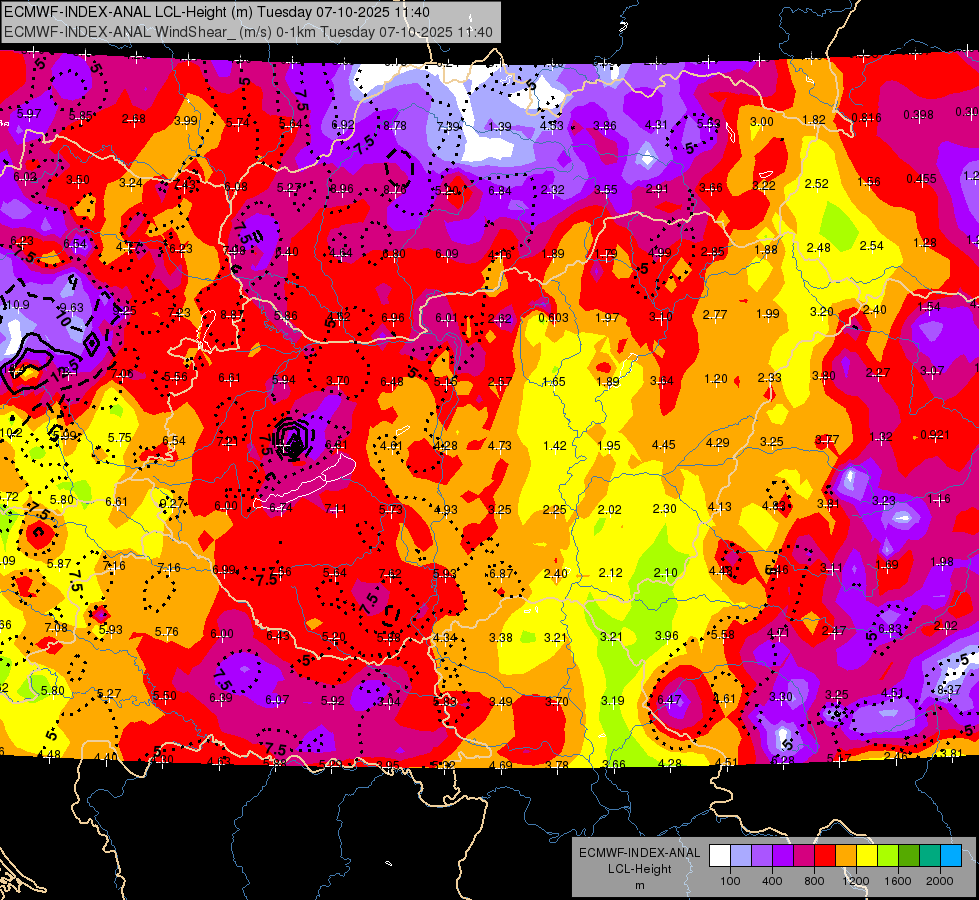The height and width of the screenshot is (900, 979).
Task: Select the light blue legend swatch
Action: (x=951, y=856)
